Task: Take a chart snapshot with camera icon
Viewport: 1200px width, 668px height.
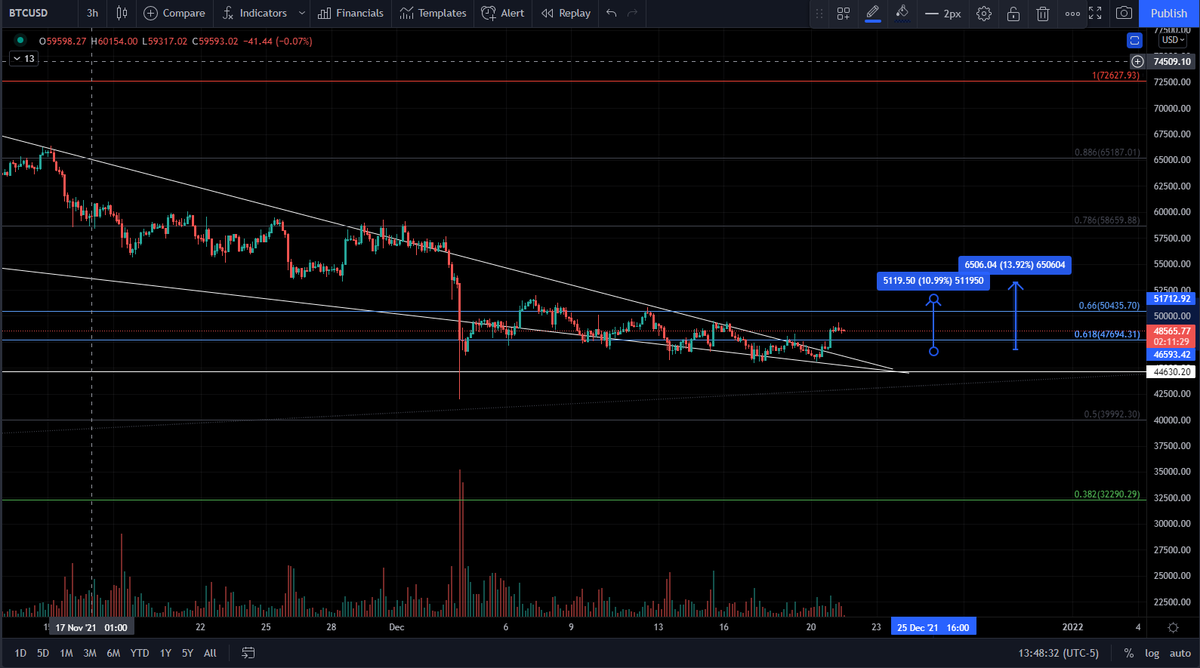Action: tap(1125, 13)
